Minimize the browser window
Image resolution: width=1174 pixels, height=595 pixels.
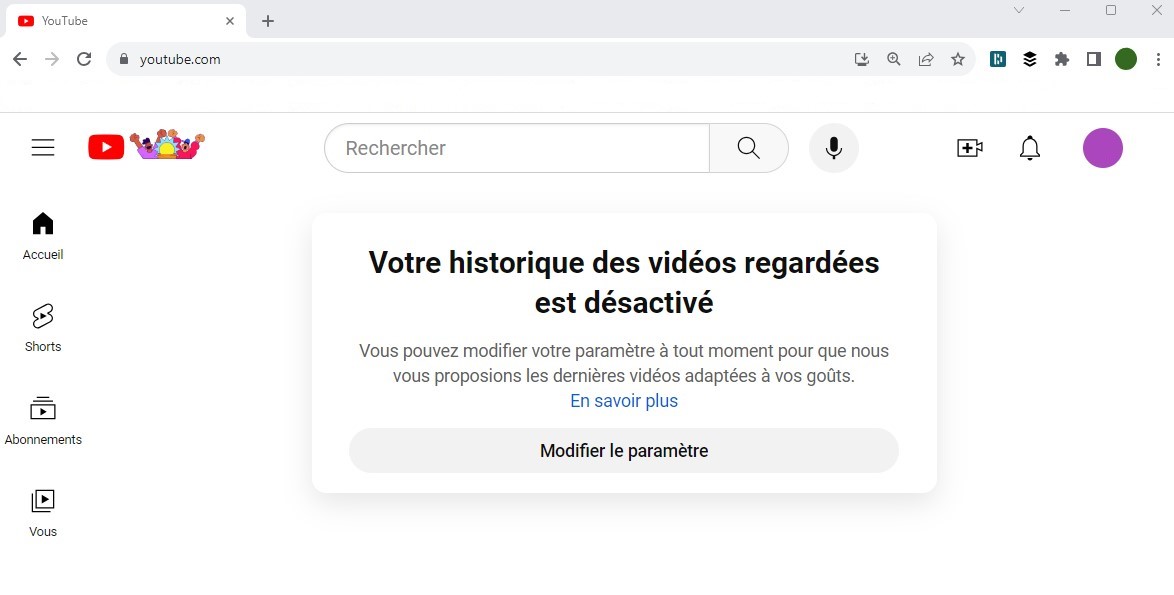pyautogui.click(x=1065, y=10)
